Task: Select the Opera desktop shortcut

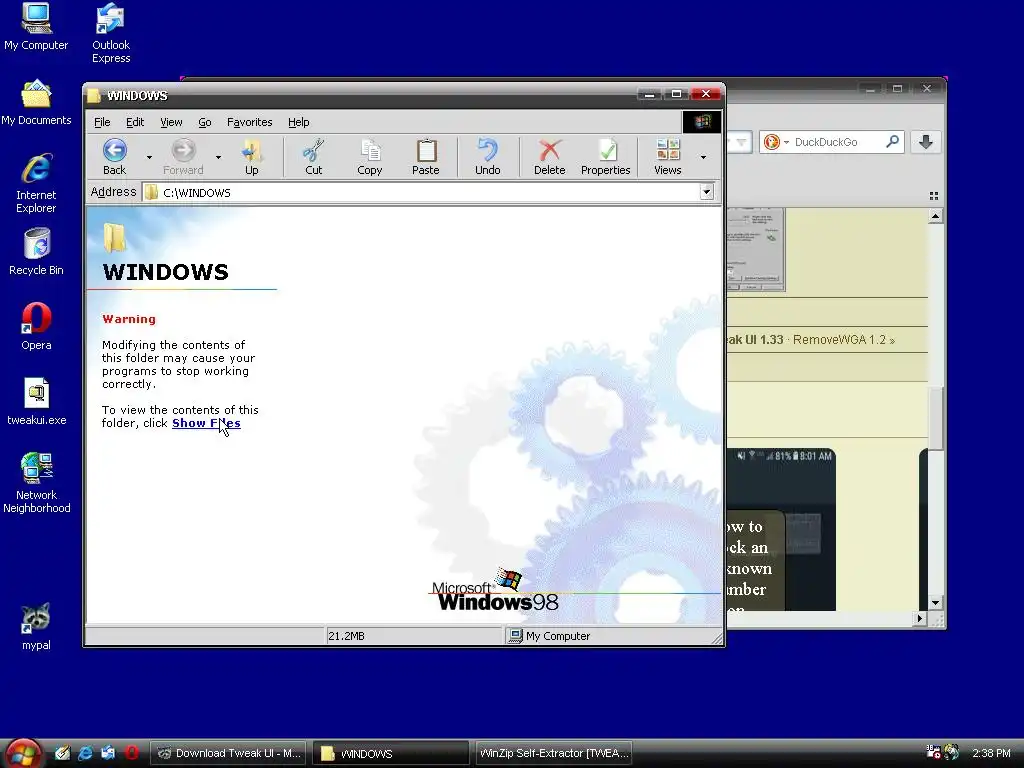Action: (36, 327)
